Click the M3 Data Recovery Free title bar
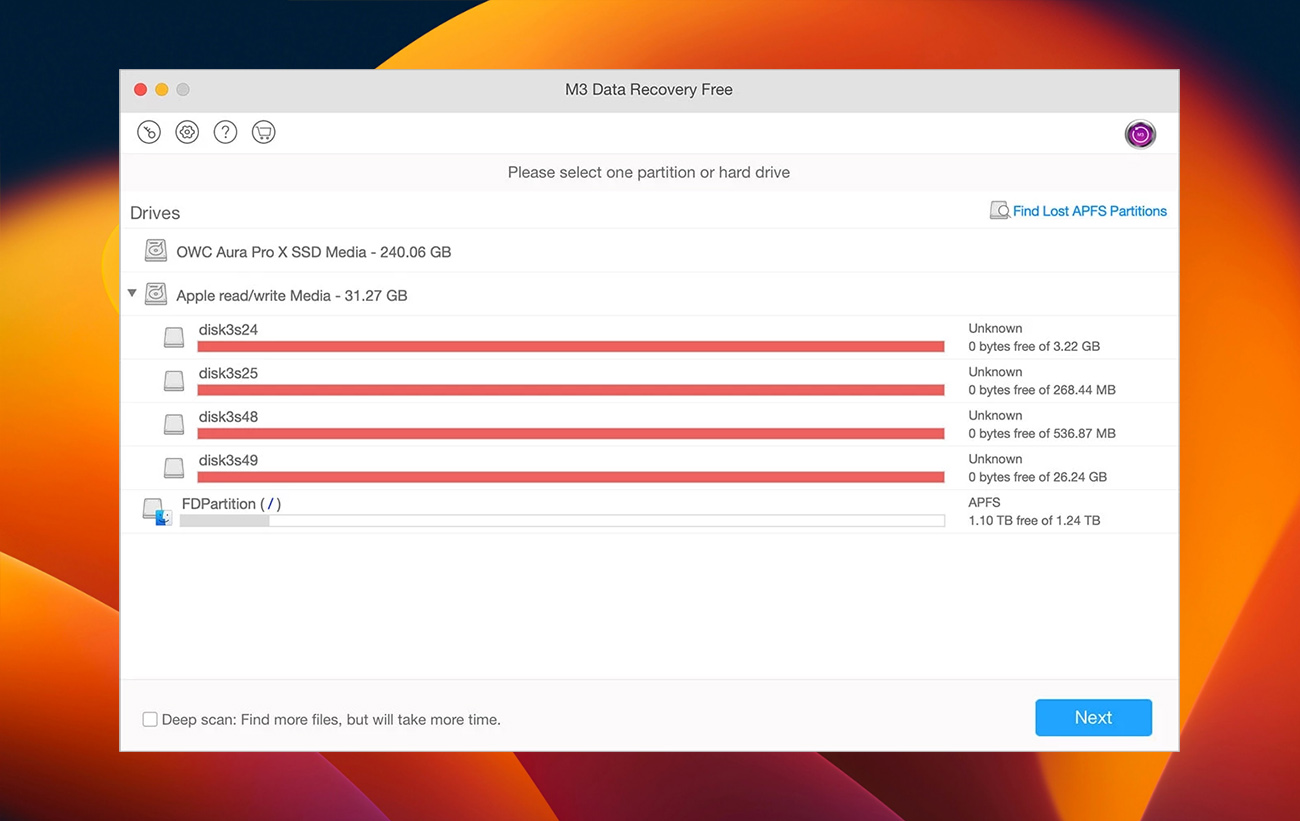This screenshot has width=1300, height=821. [649, 89]
